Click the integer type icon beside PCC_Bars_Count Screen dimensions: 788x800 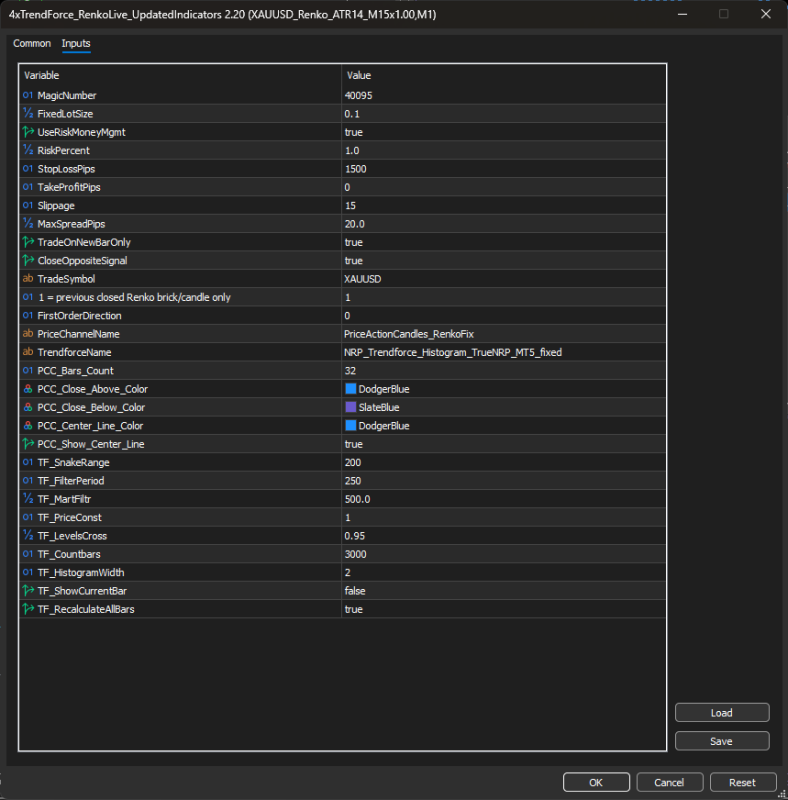tap(28, 371)
